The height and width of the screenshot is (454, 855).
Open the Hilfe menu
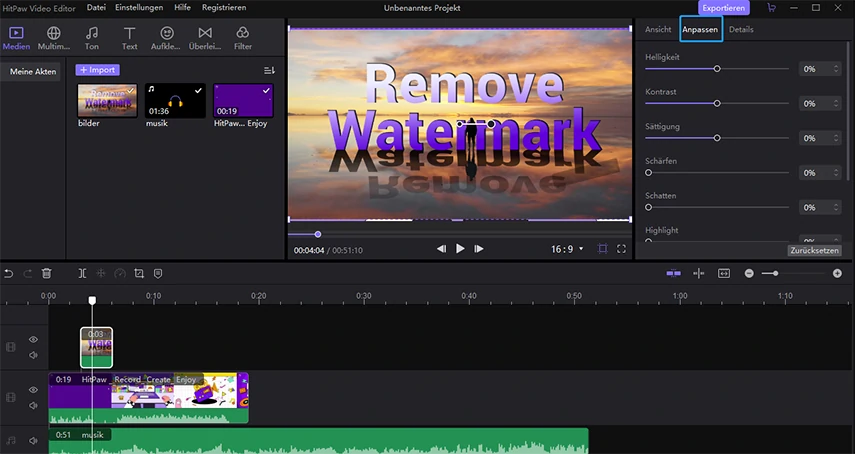(183, 8)
